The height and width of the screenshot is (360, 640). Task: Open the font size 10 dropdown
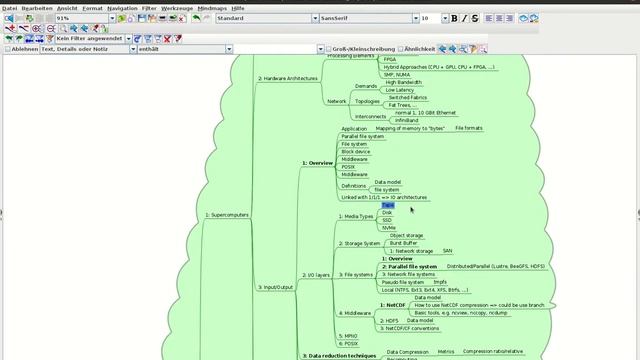tap(445, 18)
